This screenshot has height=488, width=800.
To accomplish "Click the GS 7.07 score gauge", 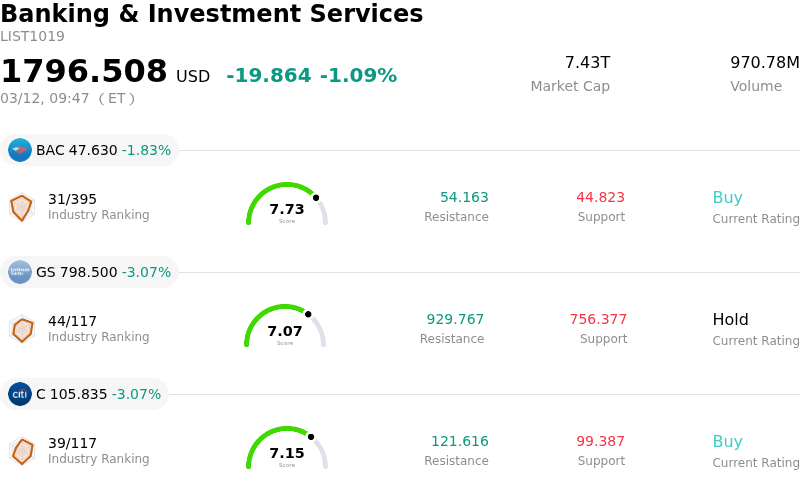I will coord(285,327).
